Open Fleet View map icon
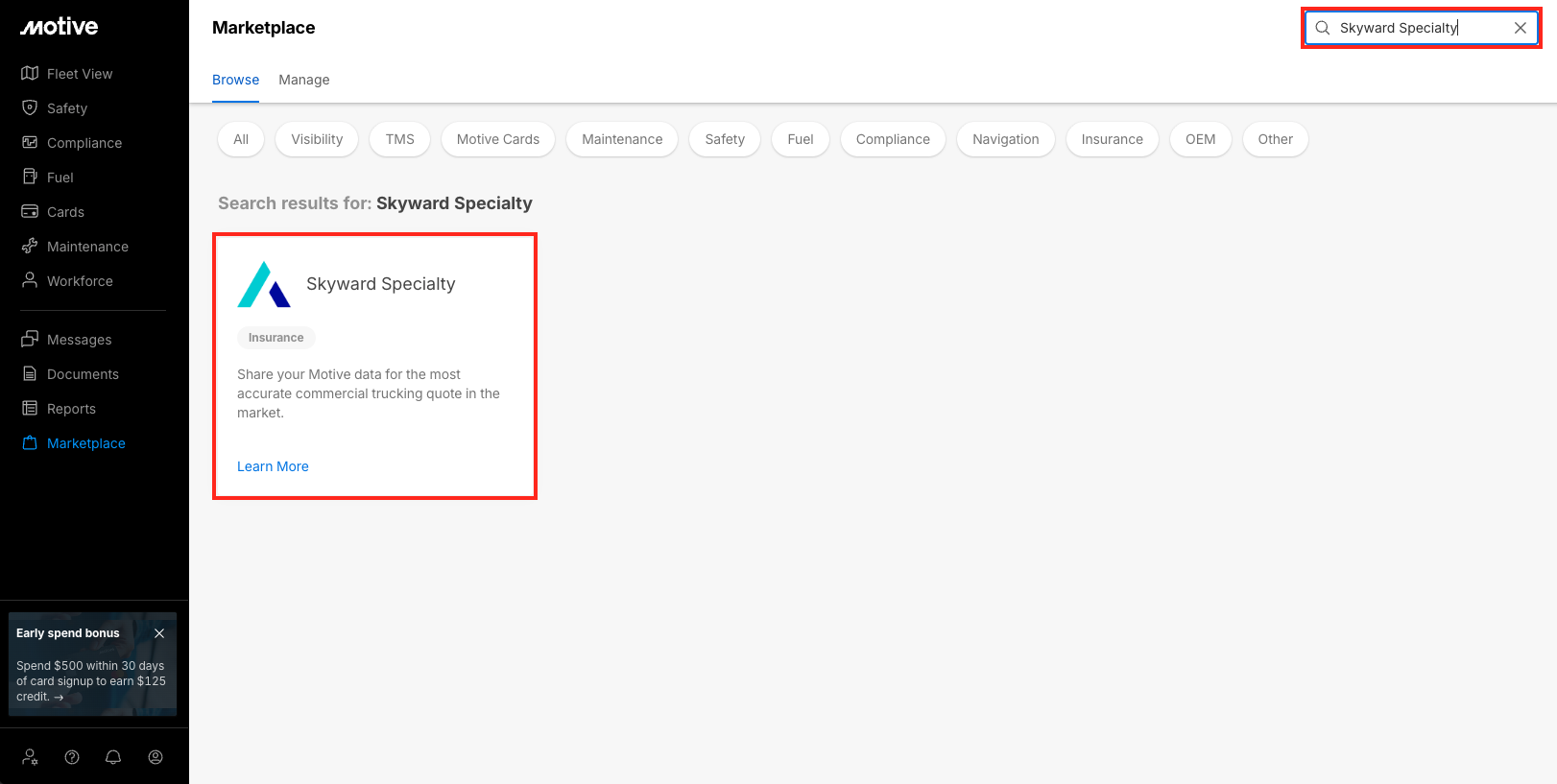The width and height of the screenshot is (1557, 784). coord(30,74)
